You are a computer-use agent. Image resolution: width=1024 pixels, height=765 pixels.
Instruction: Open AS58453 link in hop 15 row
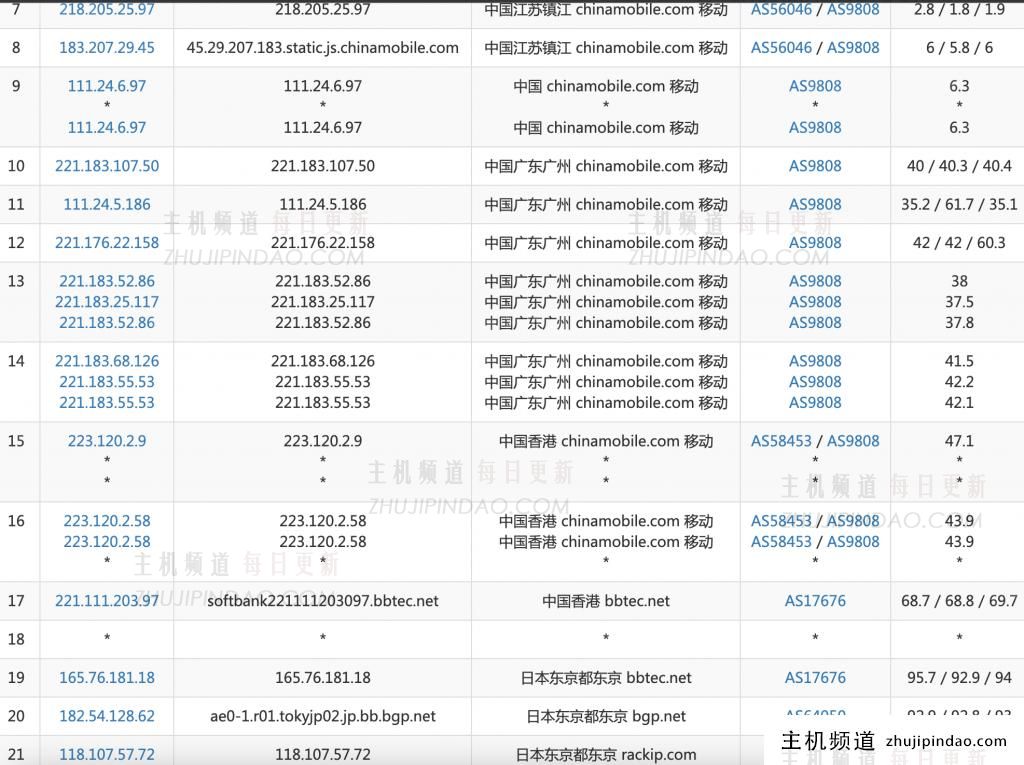pos(781,441)
